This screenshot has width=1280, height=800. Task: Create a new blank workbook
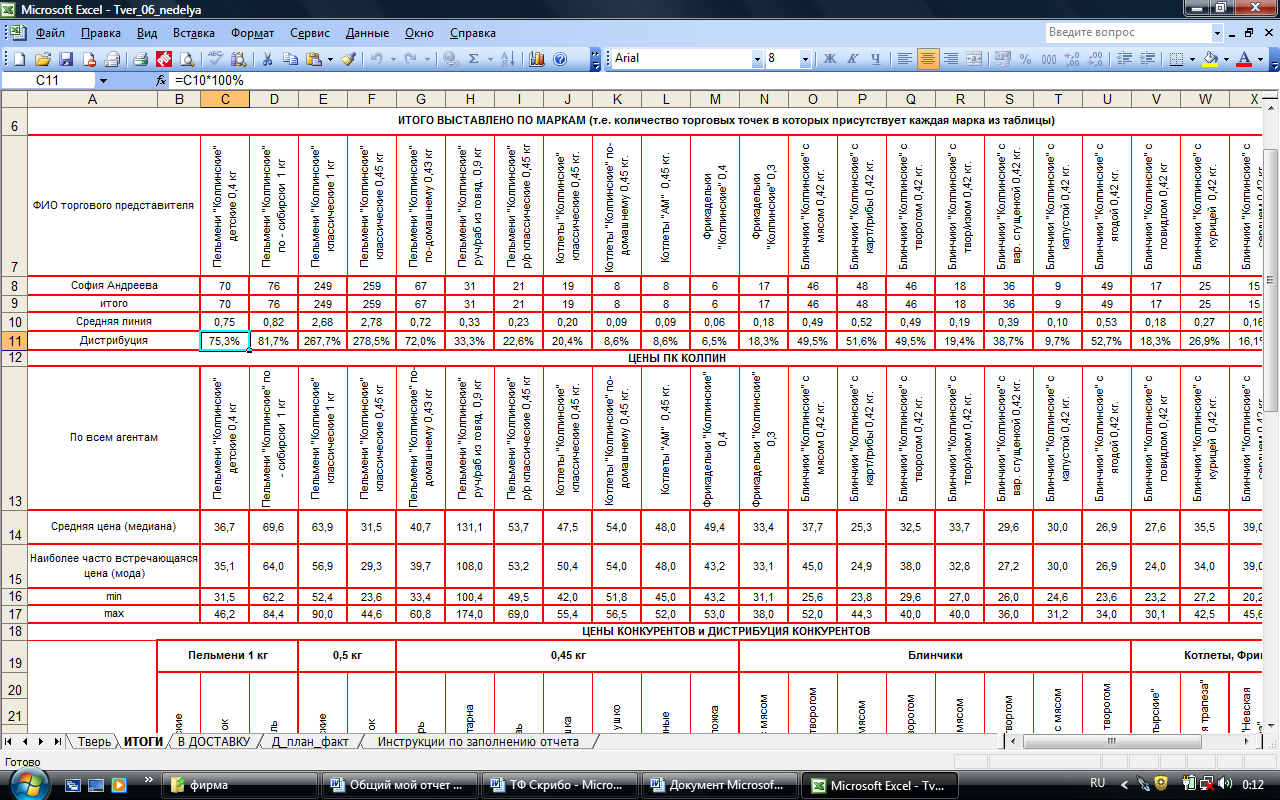tap(19, 59)
